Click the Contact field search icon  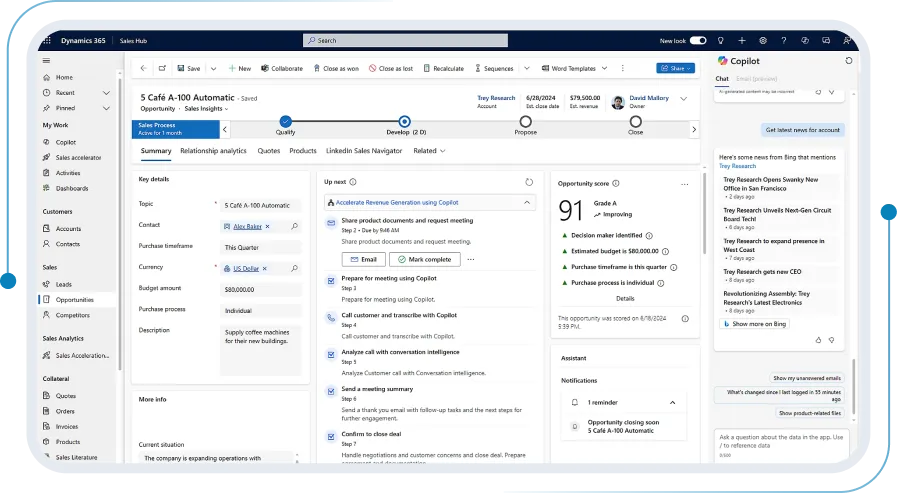(295, 226)
